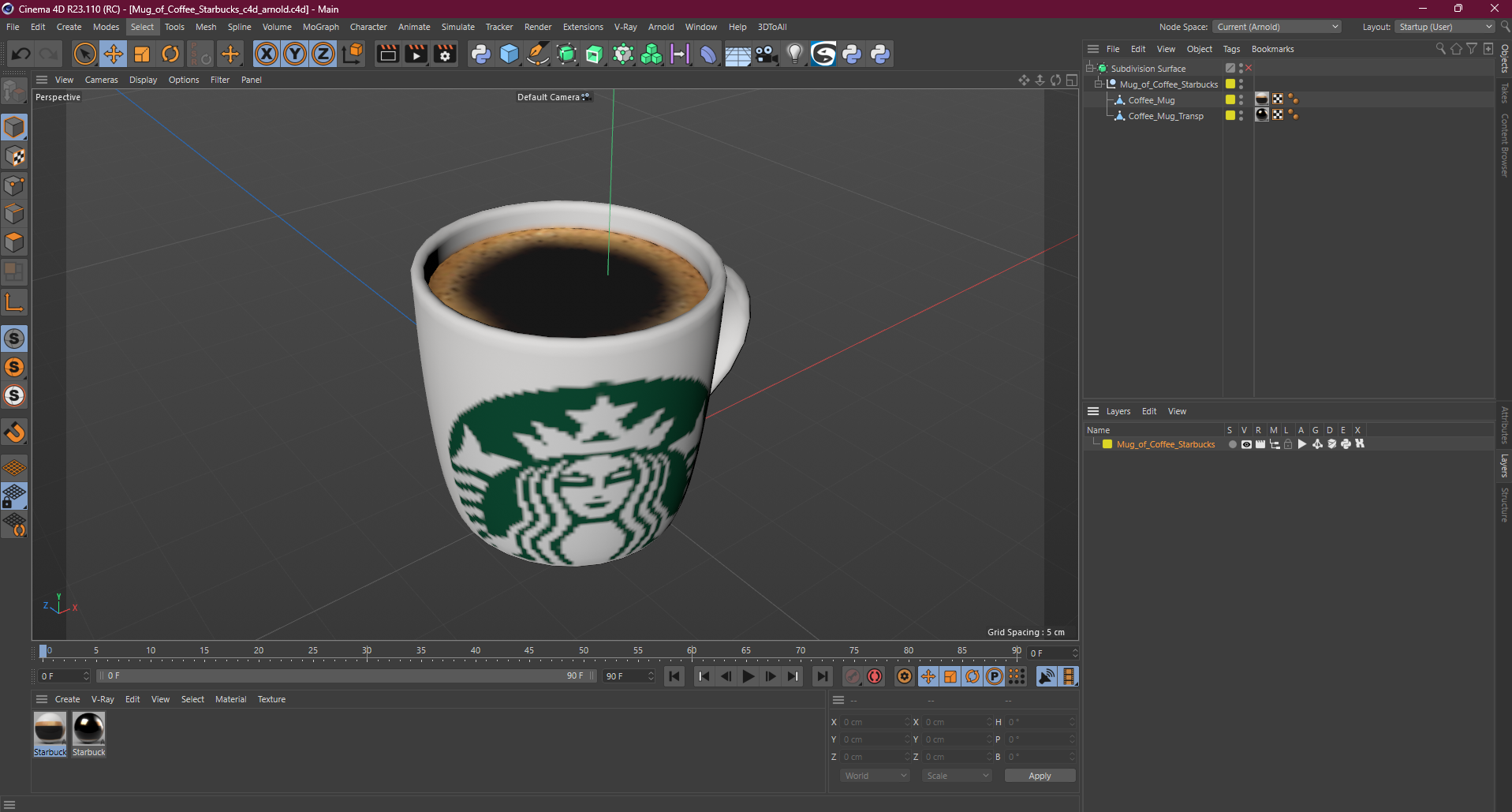Toggle Autokeying record button
Viewport: 1512px width, 812px height.
tap(875, 676)
